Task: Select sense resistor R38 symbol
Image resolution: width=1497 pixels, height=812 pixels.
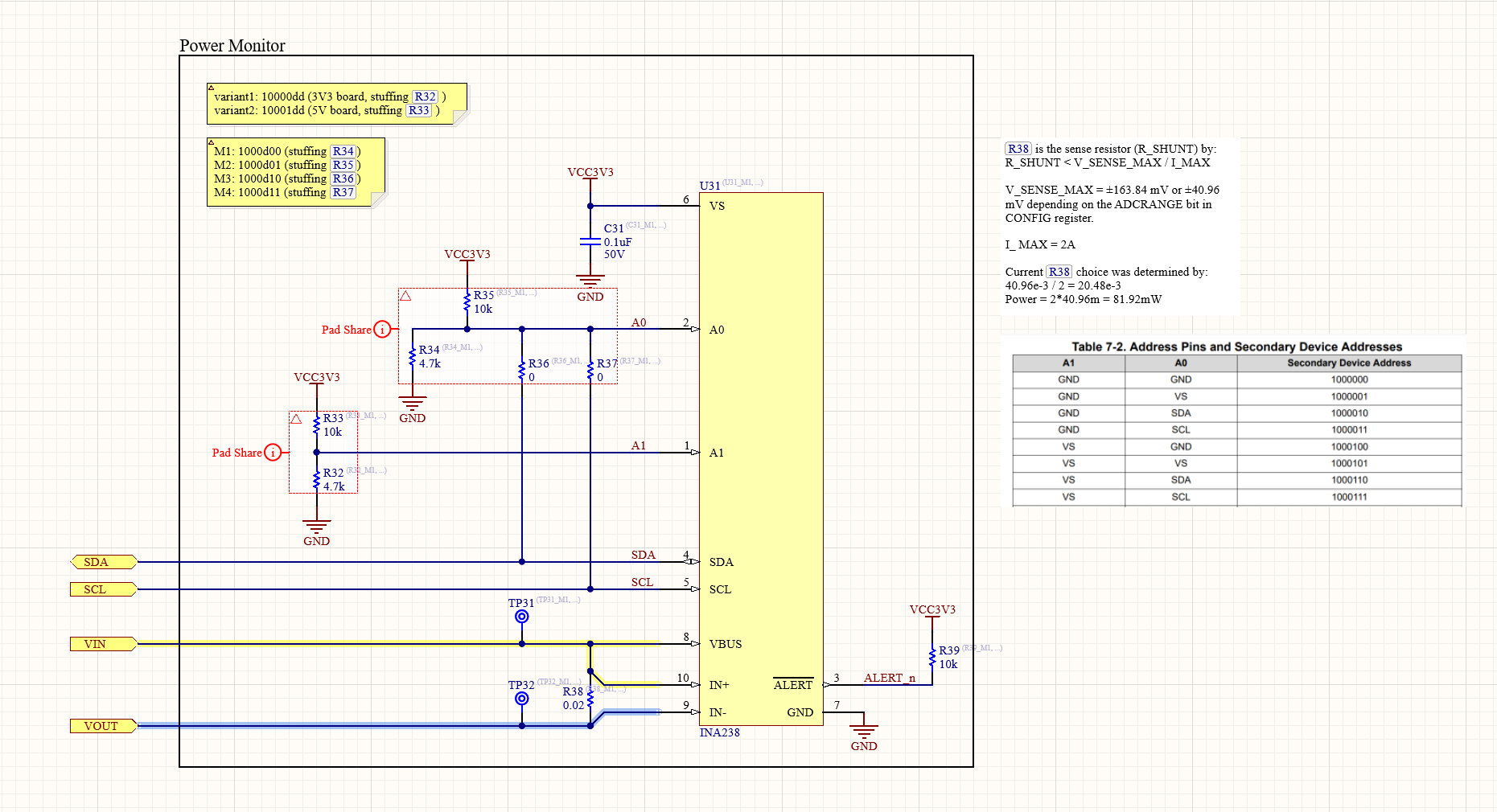Action: (590, 699)
